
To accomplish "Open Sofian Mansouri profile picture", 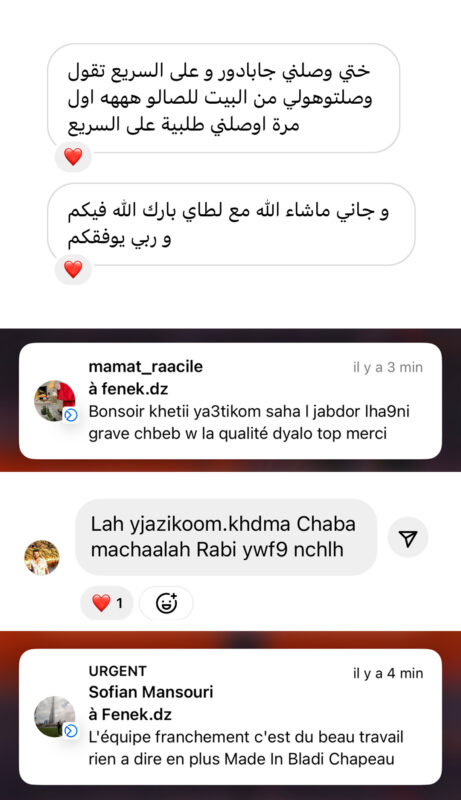I will [x=55, y=716].
